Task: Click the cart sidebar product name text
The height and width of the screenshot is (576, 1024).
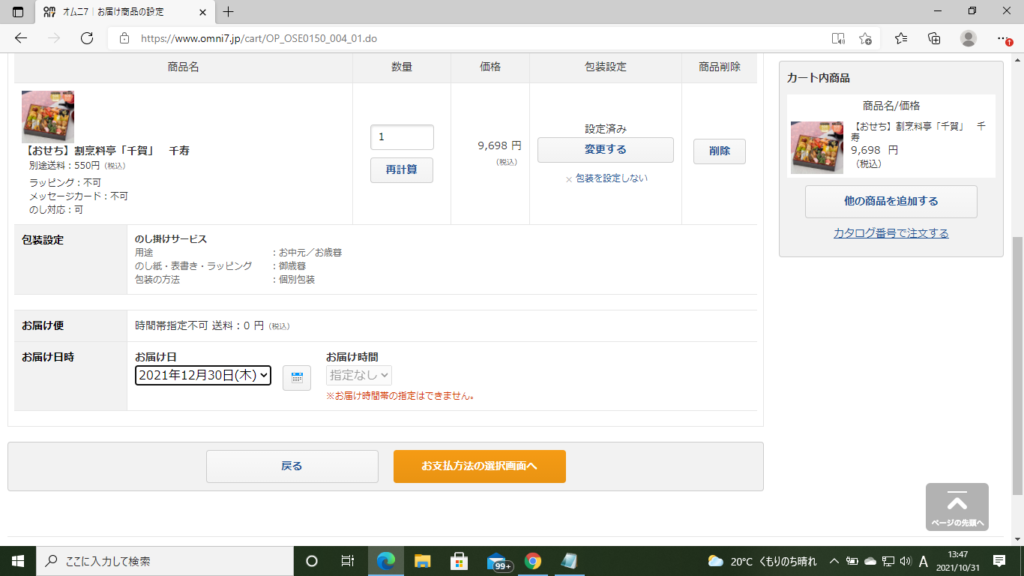Action: click(x=918, y=131)
